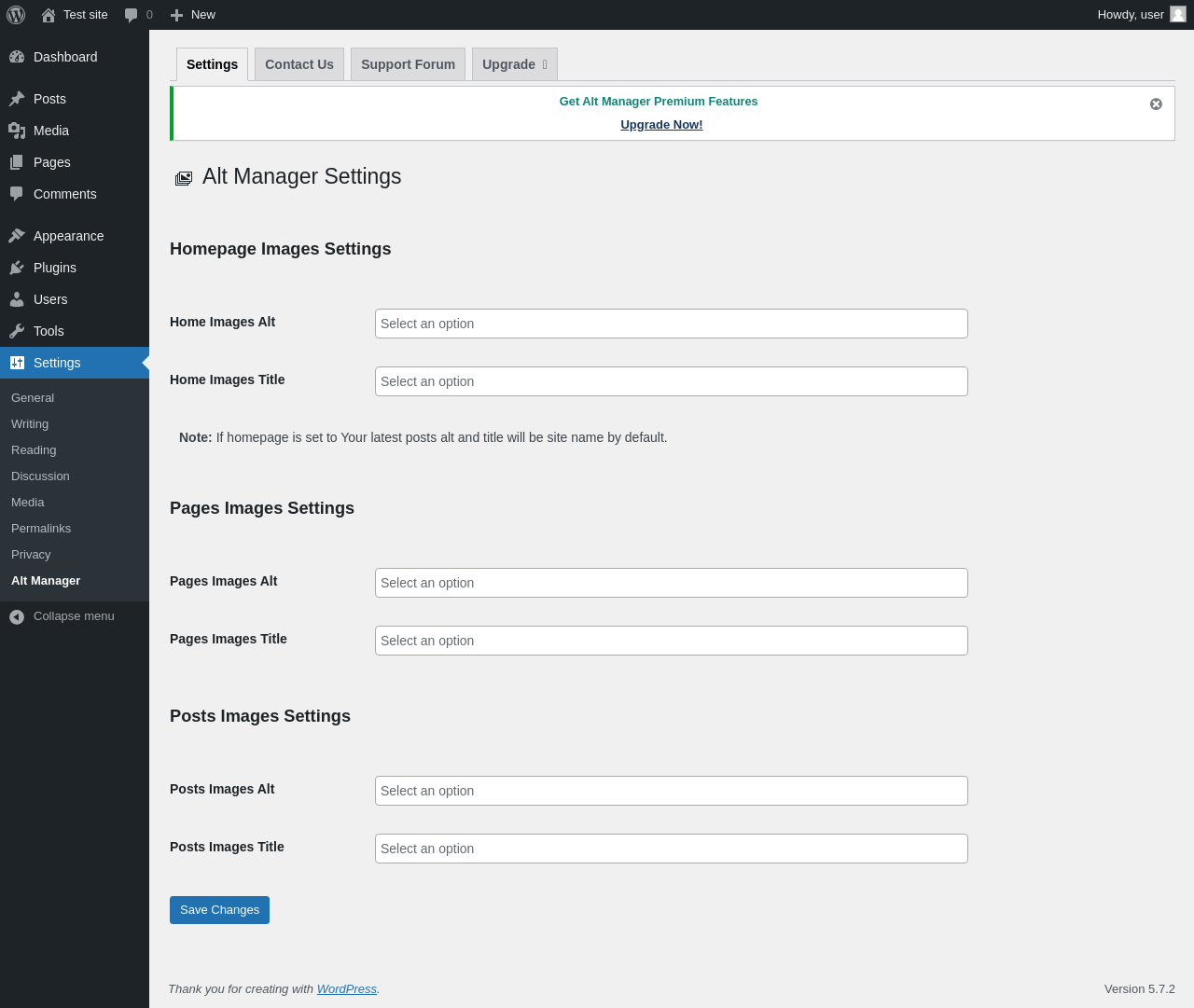Open the Plugins menu item
The image size is (1194, 1008).
pyautogui.click(x=75, y=268)
